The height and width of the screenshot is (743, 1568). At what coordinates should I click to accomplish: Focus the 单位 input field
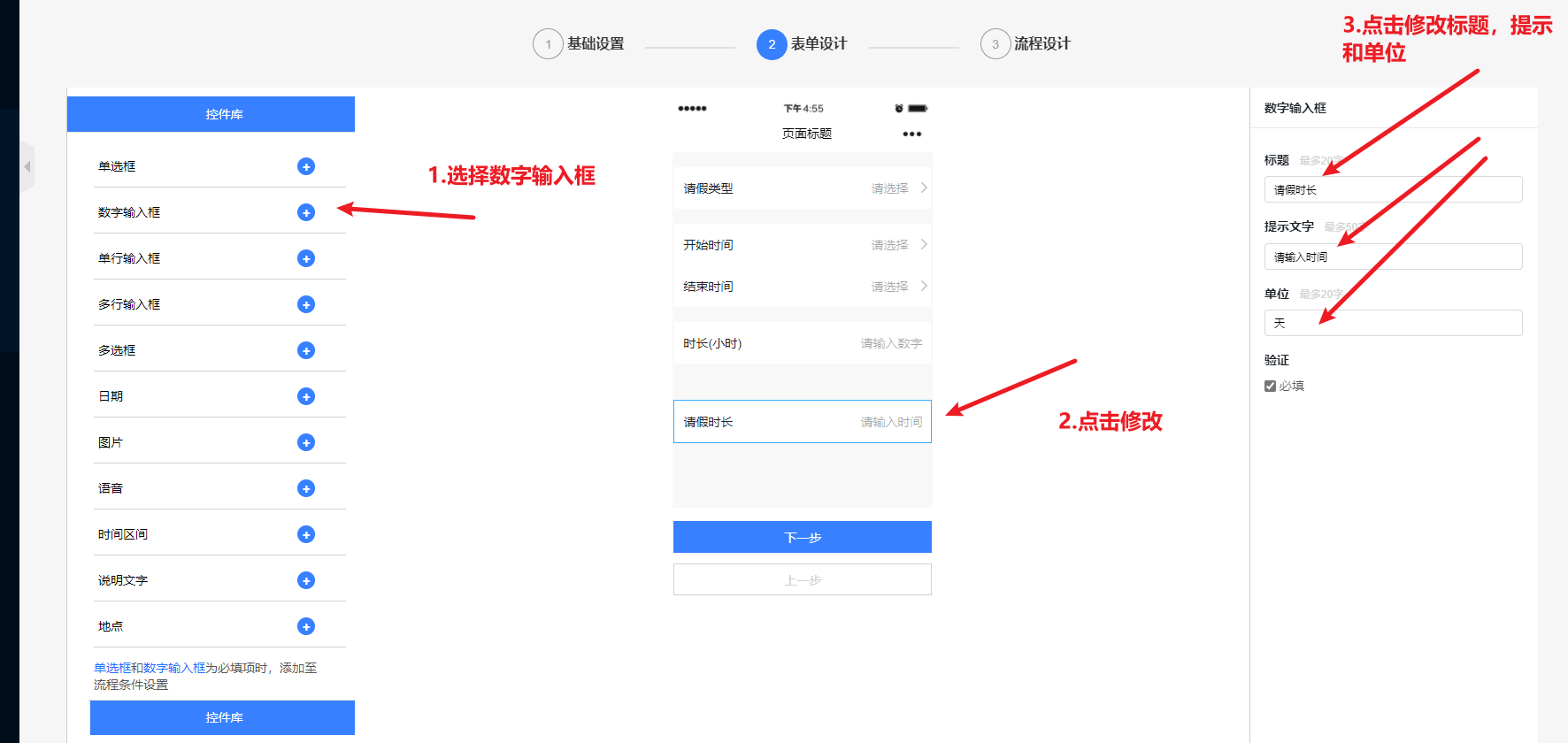[1393, 323]
